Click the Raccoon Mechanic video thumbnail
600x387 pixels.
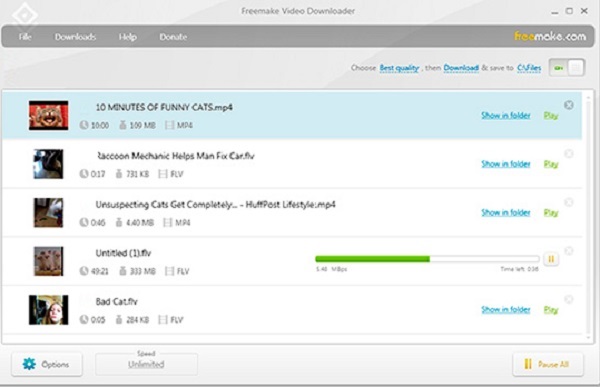pos(48,164)
